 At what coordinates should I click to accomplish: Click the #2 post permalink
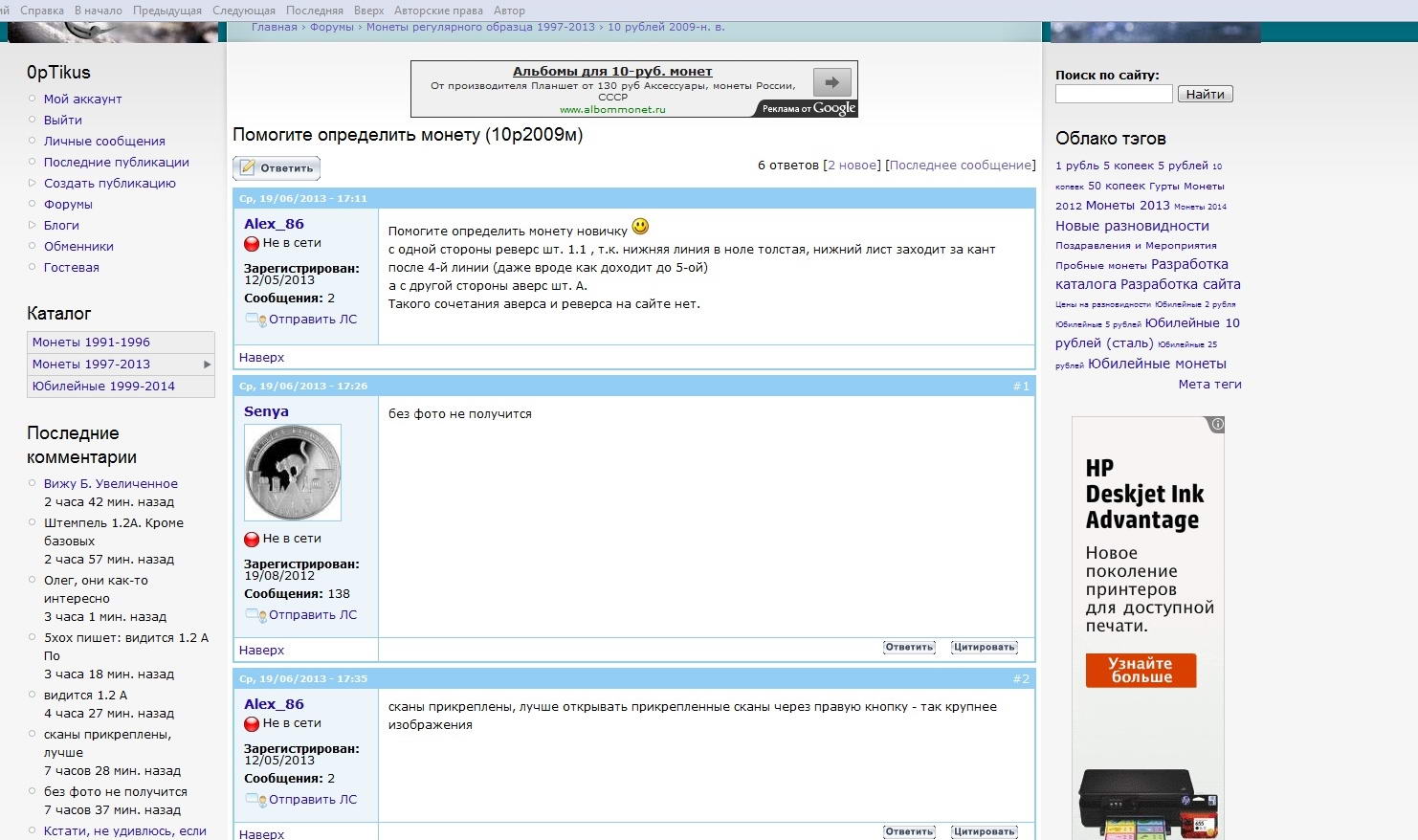1021,679
